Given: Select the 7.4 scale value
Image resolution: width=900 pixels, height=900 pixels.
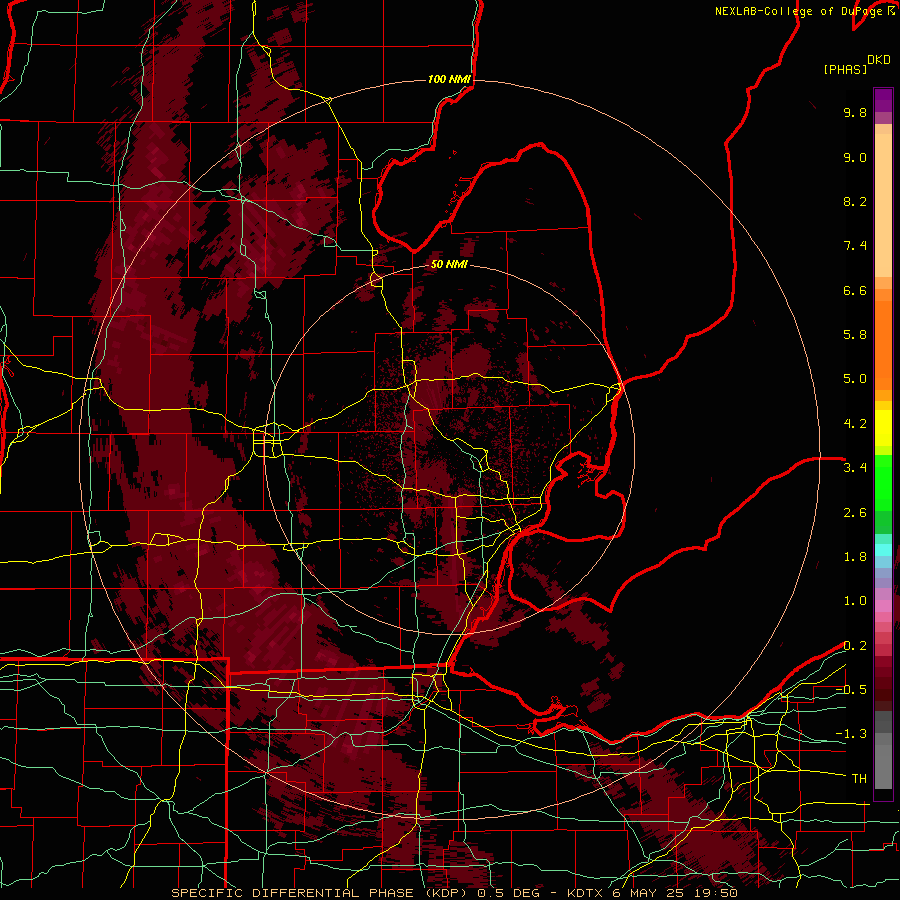Looking at the screenshot, I should tap(855, 246).
